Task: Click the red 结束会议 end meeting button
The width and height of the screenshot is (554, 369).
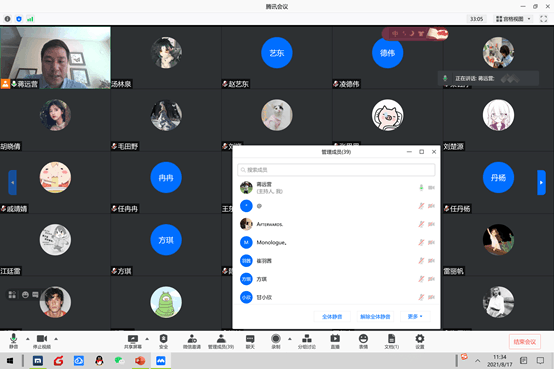Action: (525, 342)
